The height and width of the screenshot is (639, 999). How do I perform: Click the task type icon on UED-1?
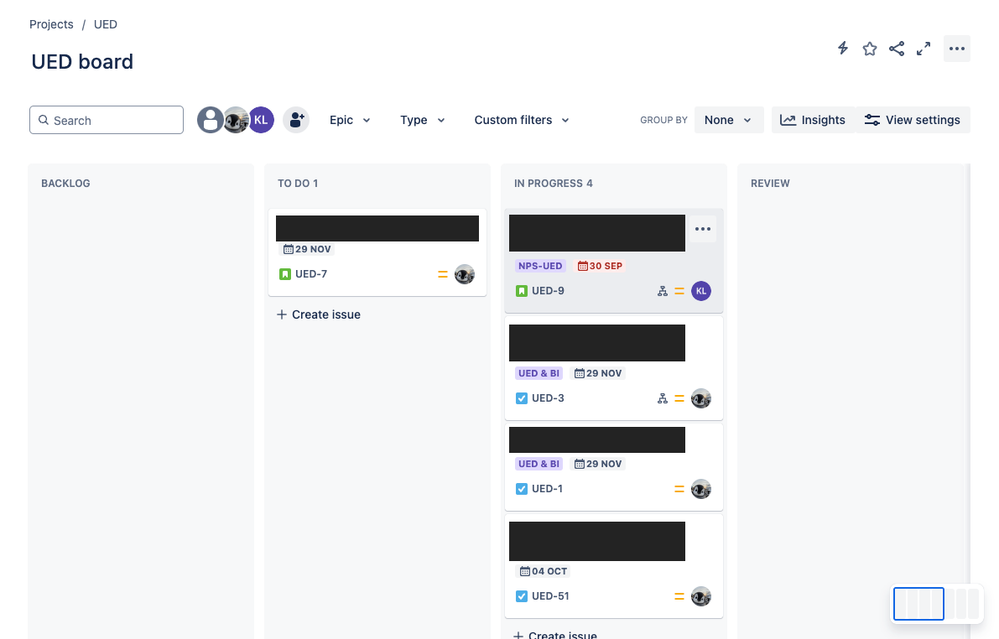click(x=521, y=489)
